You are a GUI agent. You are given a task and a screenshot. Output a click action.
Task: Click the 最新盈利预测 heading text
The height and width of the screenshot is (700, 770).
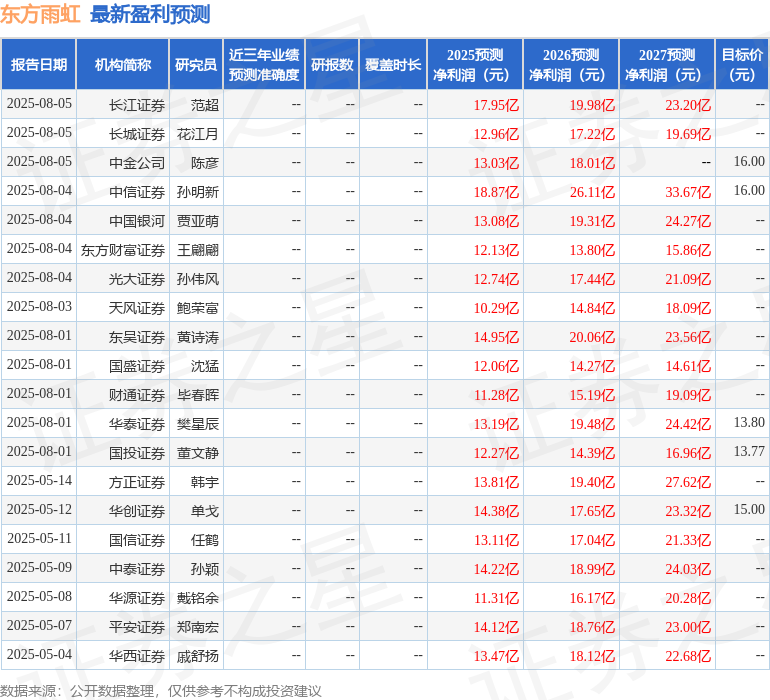point(150,14)
